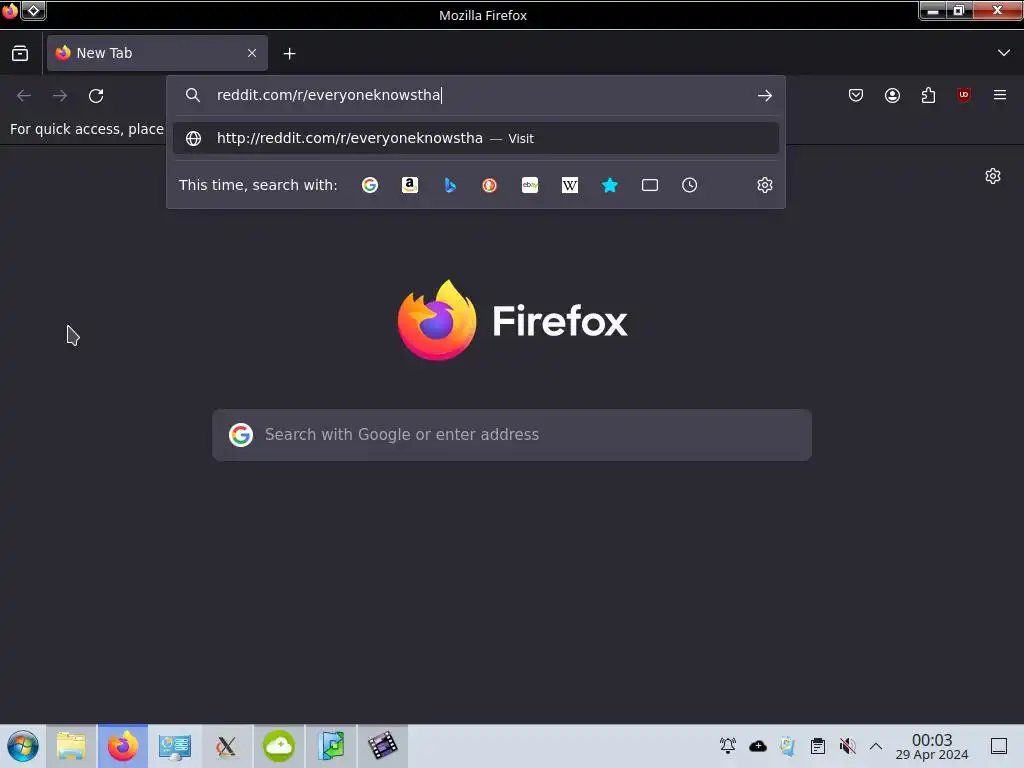Search this time with Amazon
This screenshot has height=768, width=1024.
tap(409, 185)
